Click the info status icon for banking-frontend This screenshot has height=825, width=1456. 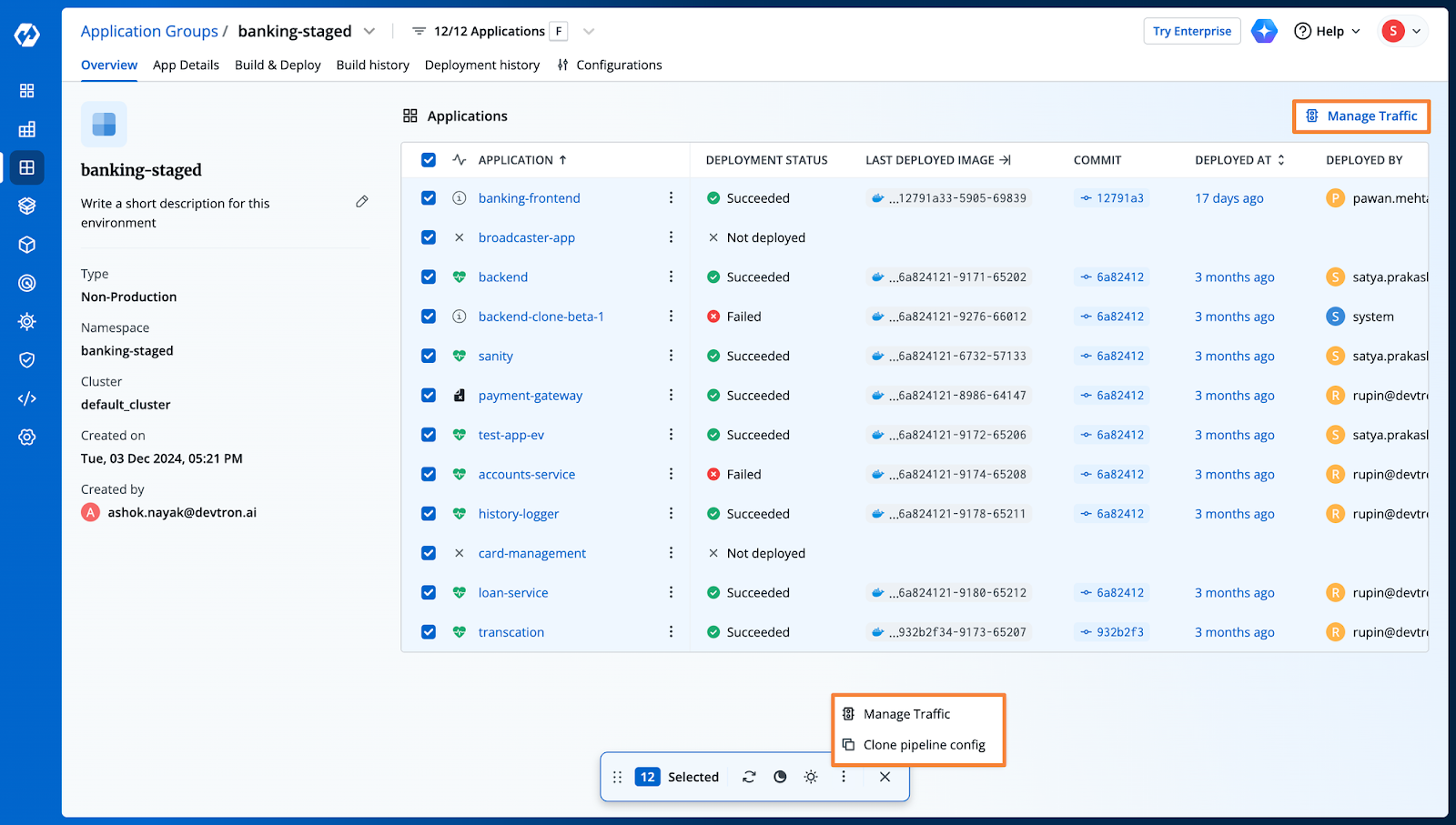click(x=460, y=198)
